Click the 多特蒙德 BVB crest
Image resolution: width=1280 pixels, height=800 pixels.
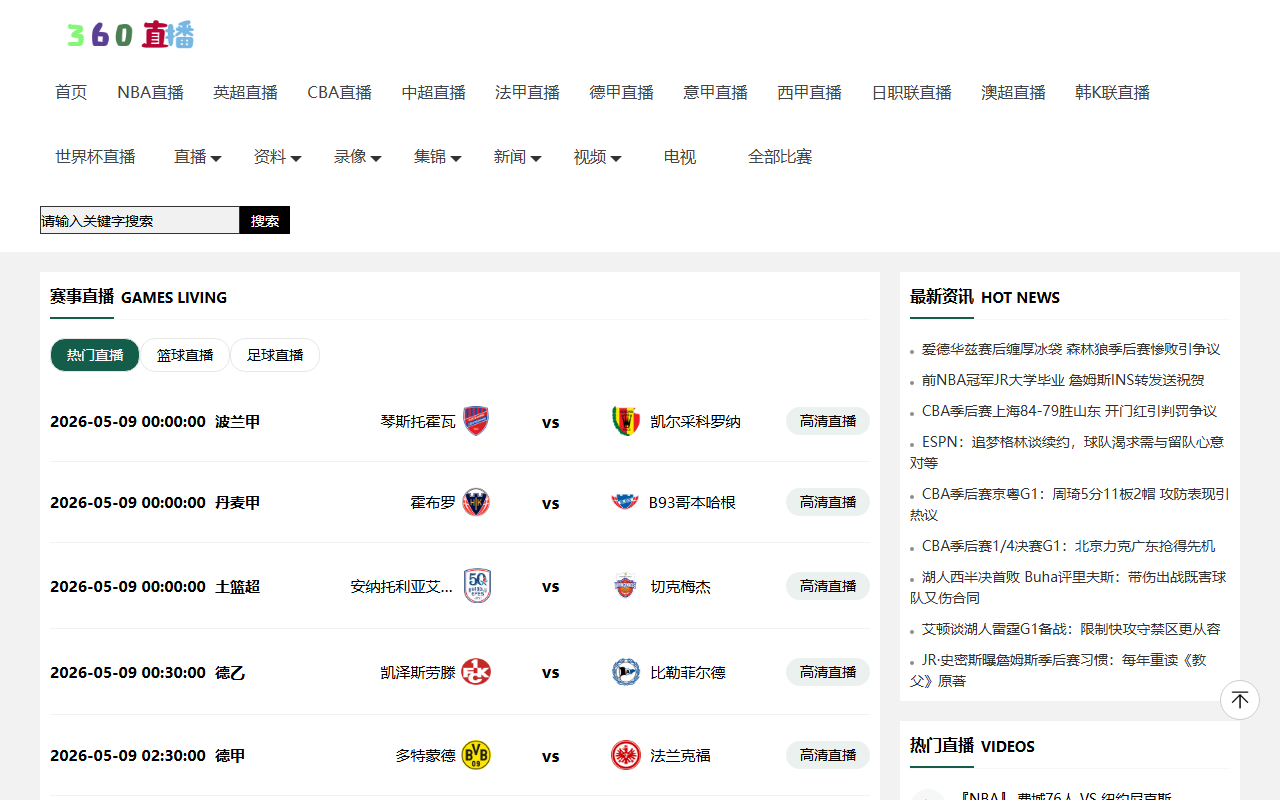coord(476,755)
